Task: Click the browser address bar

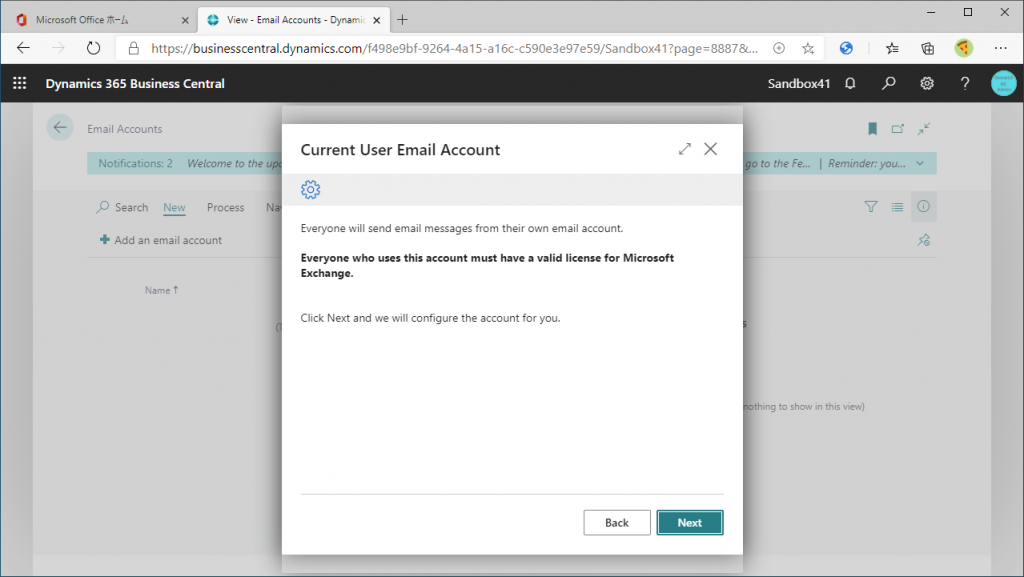Action: coord(450,48)
